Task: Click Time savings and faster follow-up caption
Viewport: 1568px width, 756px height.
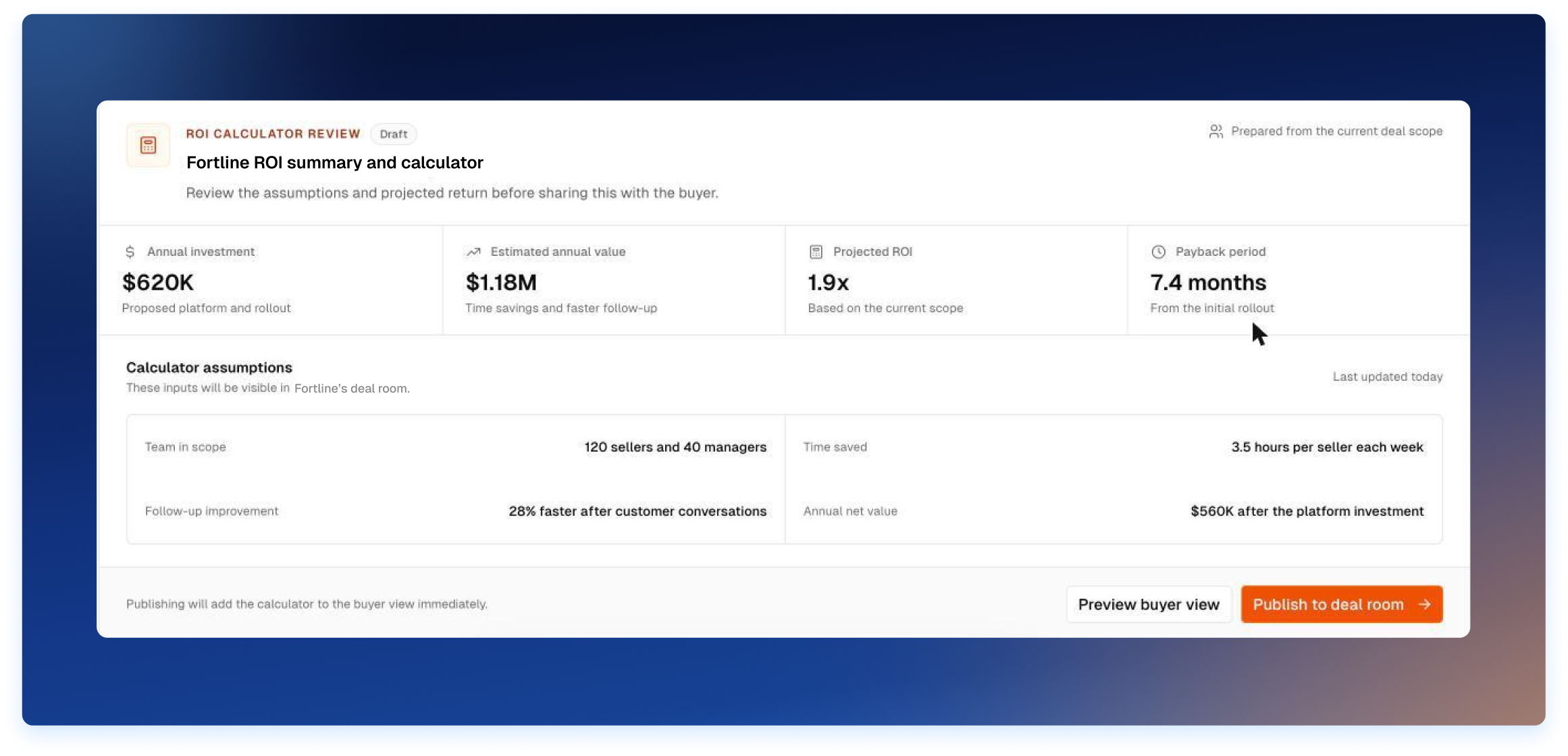Action: point(560,308)
